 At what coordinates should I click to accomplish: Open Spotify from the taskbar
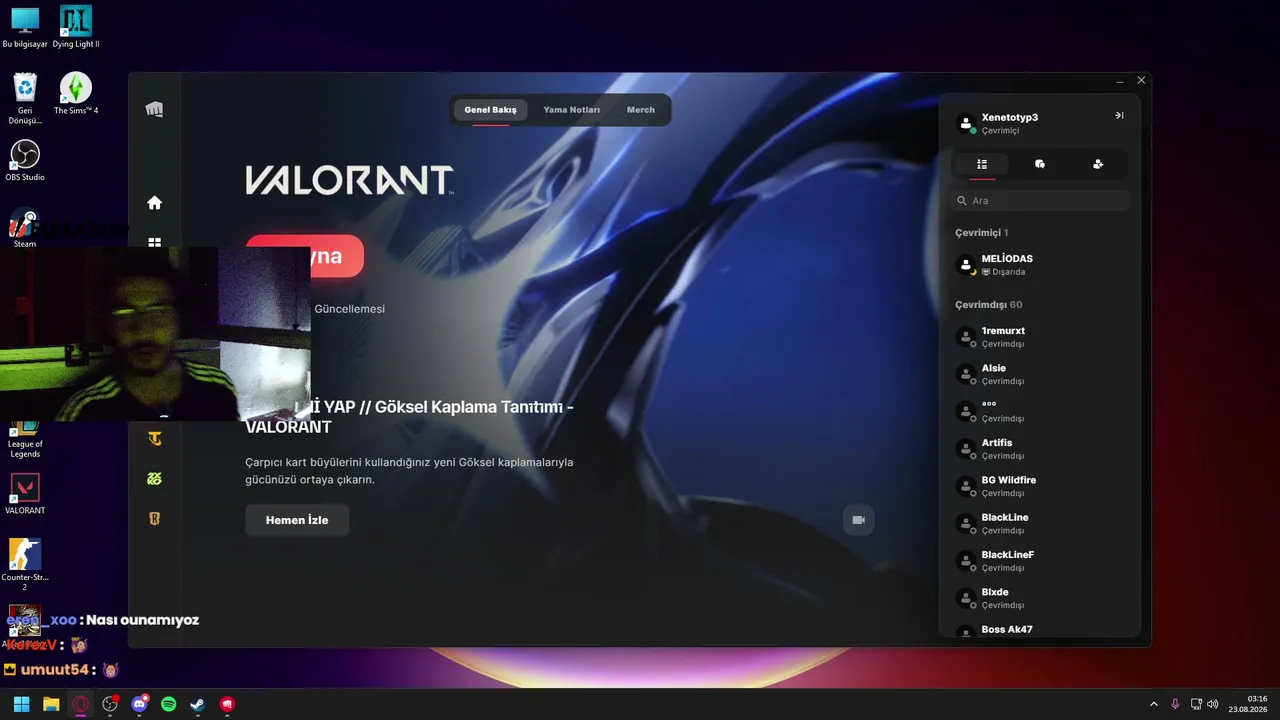point(169,704)
